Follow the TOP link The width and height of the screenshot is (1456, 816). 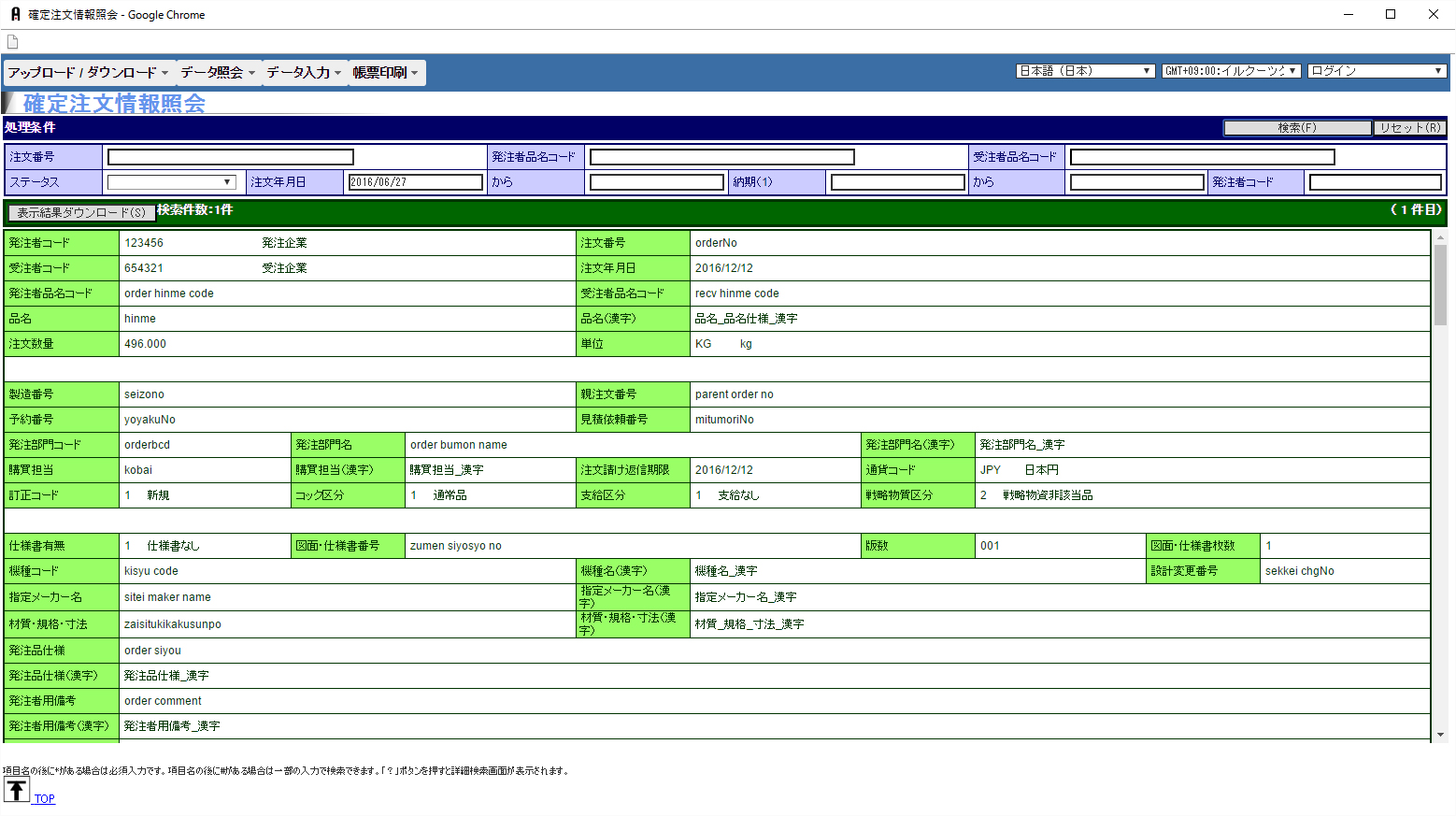click(x=45, y=799)
